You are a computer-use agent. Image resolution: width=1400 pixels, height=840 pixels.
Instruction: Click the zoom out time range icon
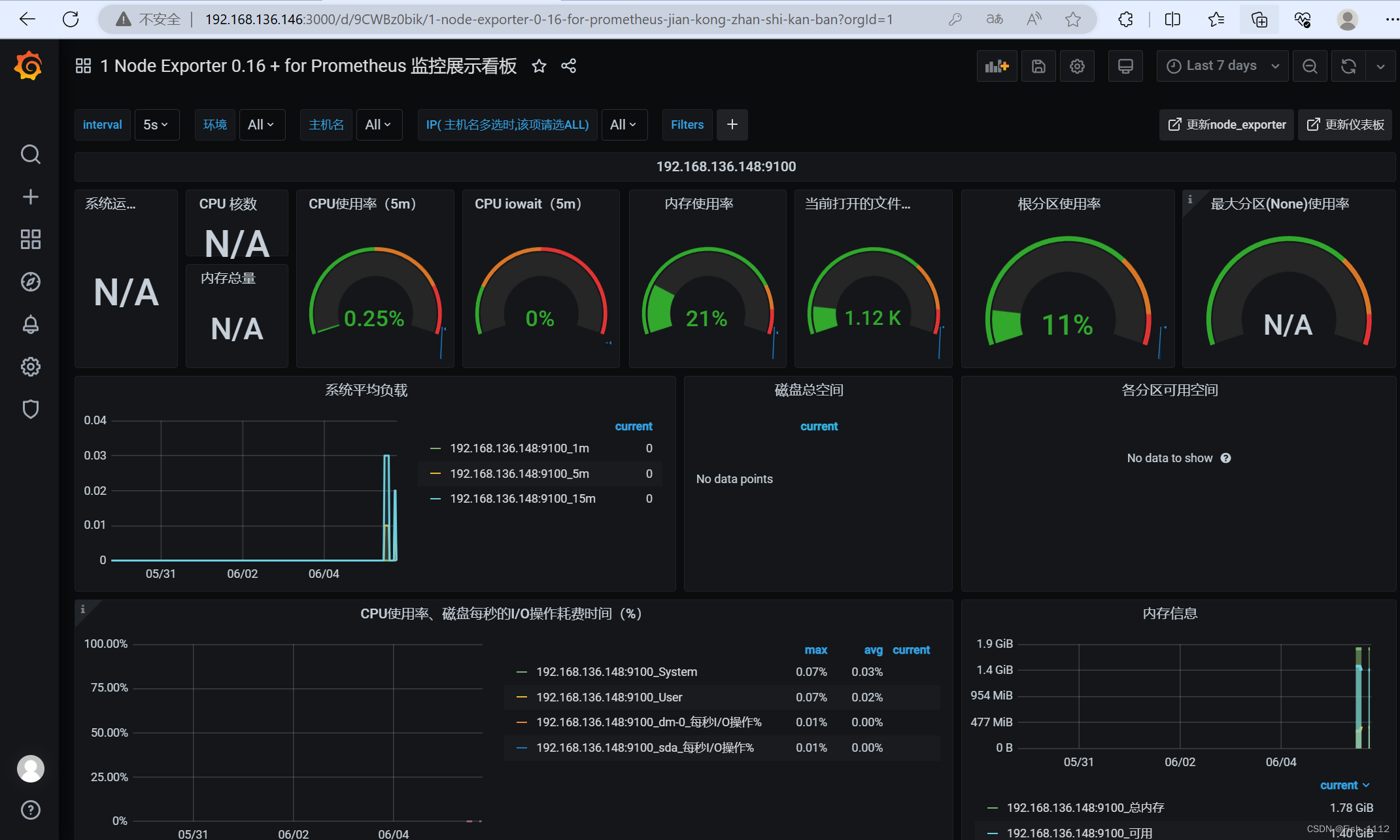coord(1310,66)
